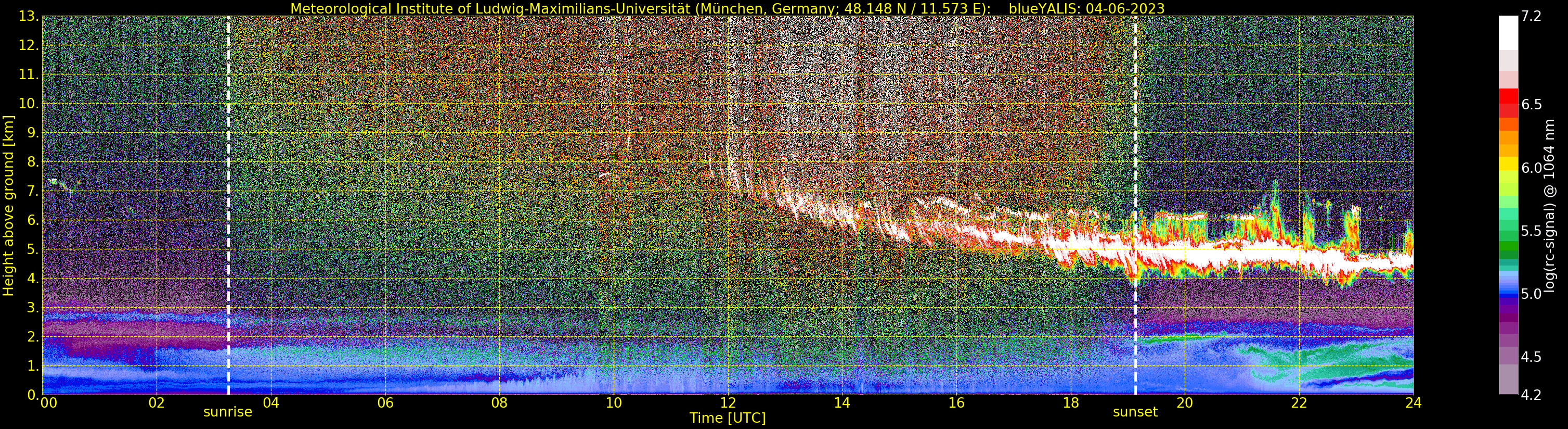Click the white dashed sunrise marker line
The width and height of the screenshot is (1568, 429).
pyautogui.click(x=228, y=205)
